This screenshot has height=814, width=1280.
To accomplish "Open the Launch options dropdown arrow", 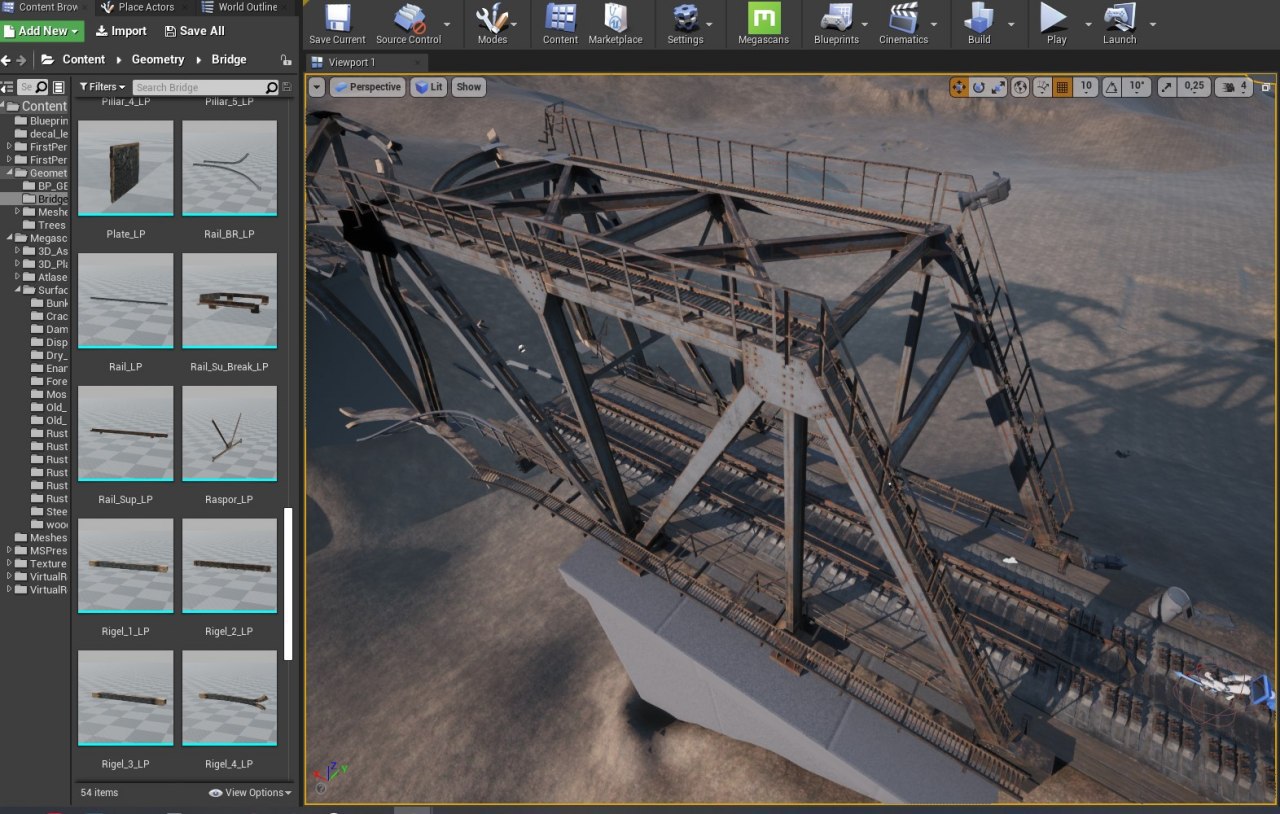I will (1152, 23).
